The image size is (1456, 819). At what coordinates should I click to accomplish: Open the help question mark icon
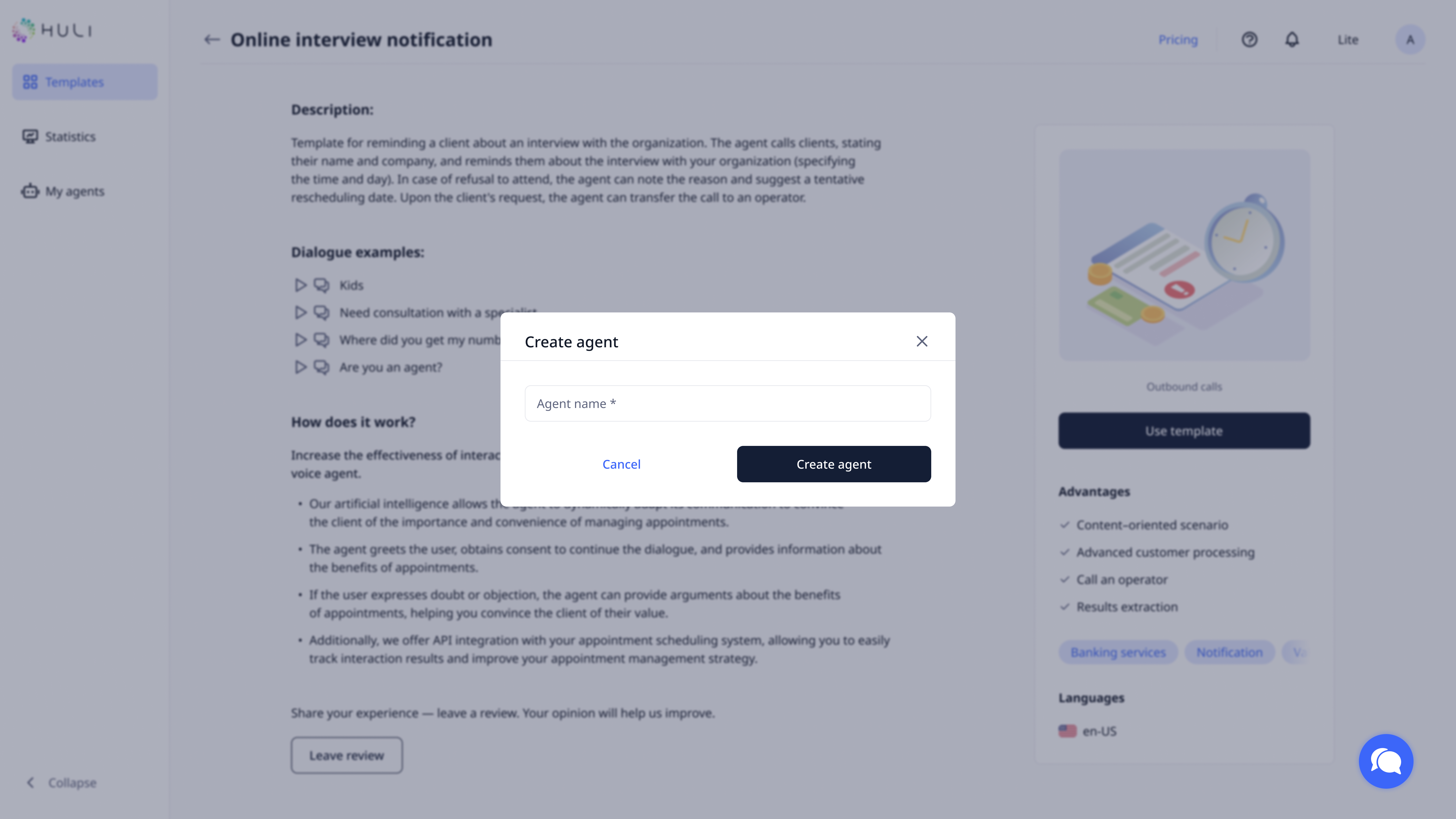1249,40
